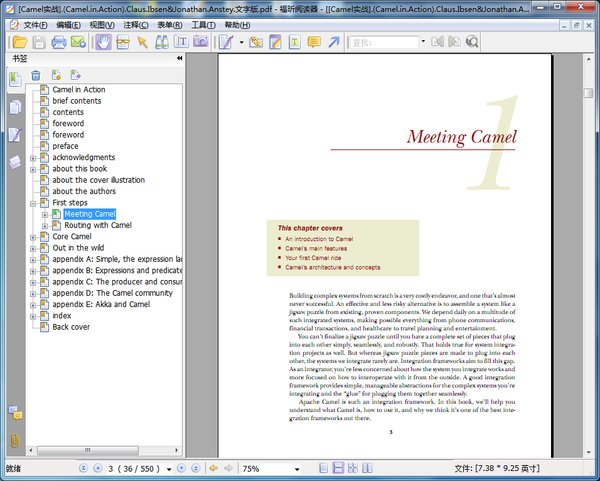Open the Pages thumbnail side panel
The width and height of the screenshot is (600, 481).
pyautogui.click(x=15, y=106)
